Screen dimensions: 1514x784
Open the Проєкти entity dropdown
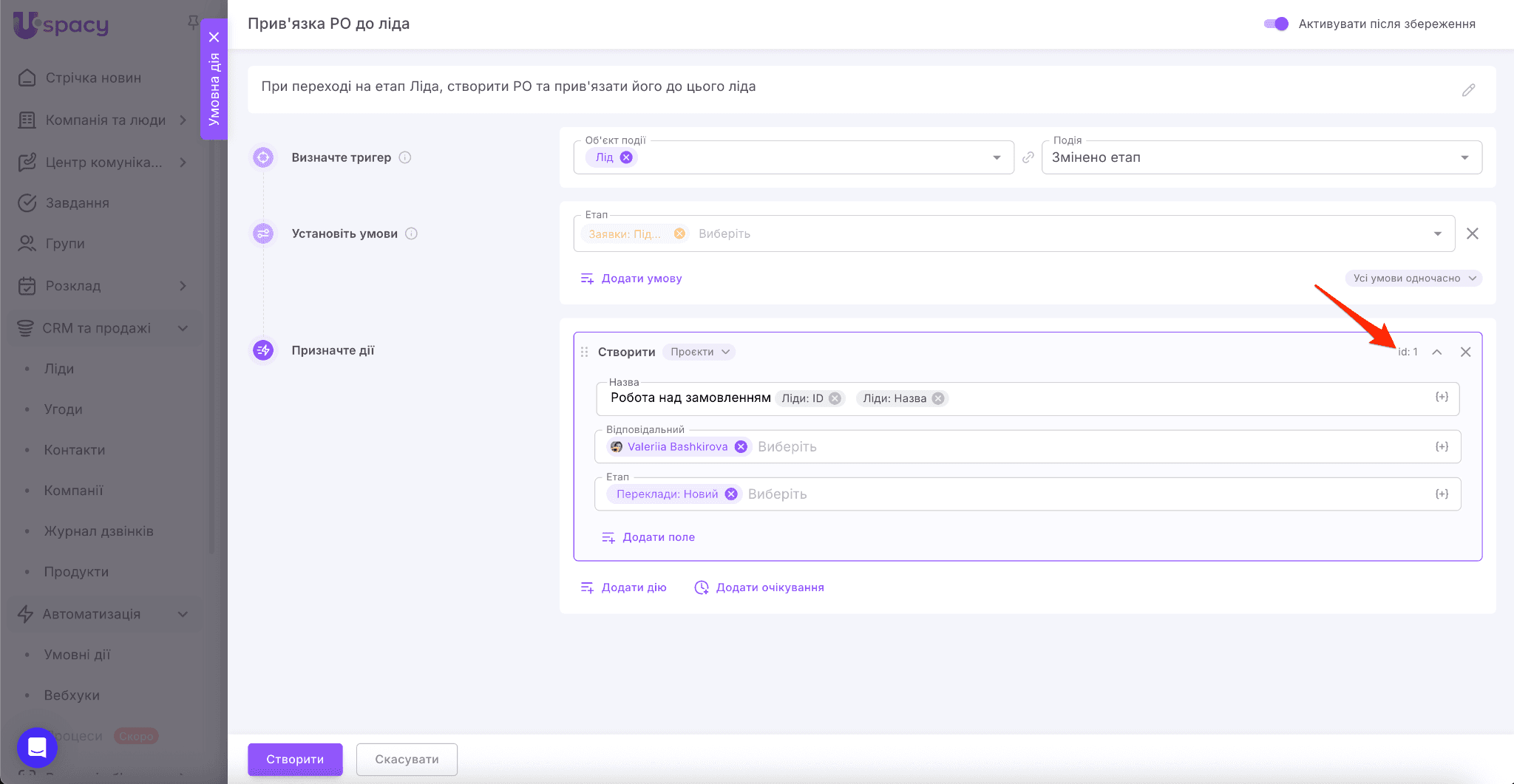(699, 352)
